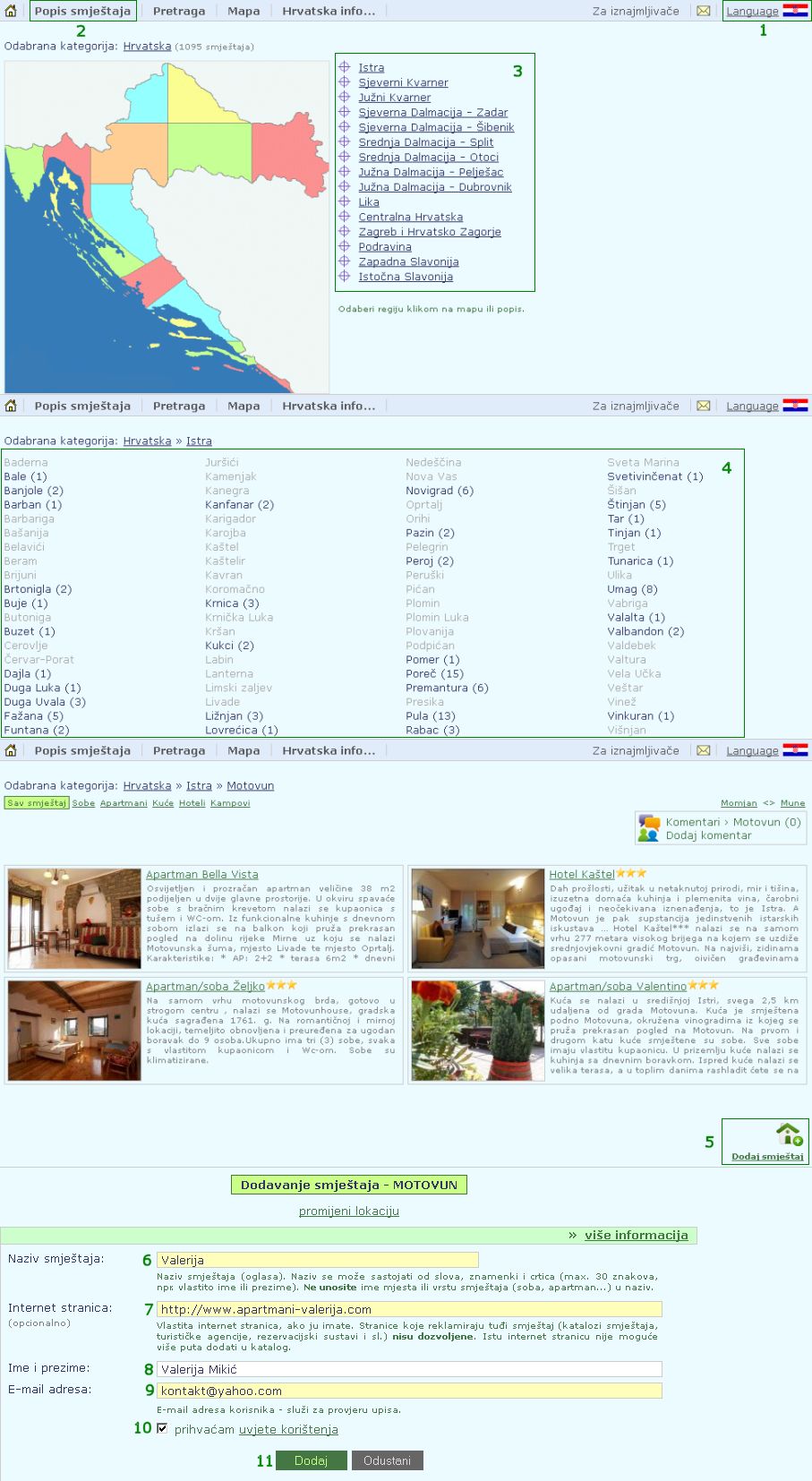The height and width of the screenshot is (1481, 812).
Task: Click the crosshair icon next to Lika
Action: 344,201
